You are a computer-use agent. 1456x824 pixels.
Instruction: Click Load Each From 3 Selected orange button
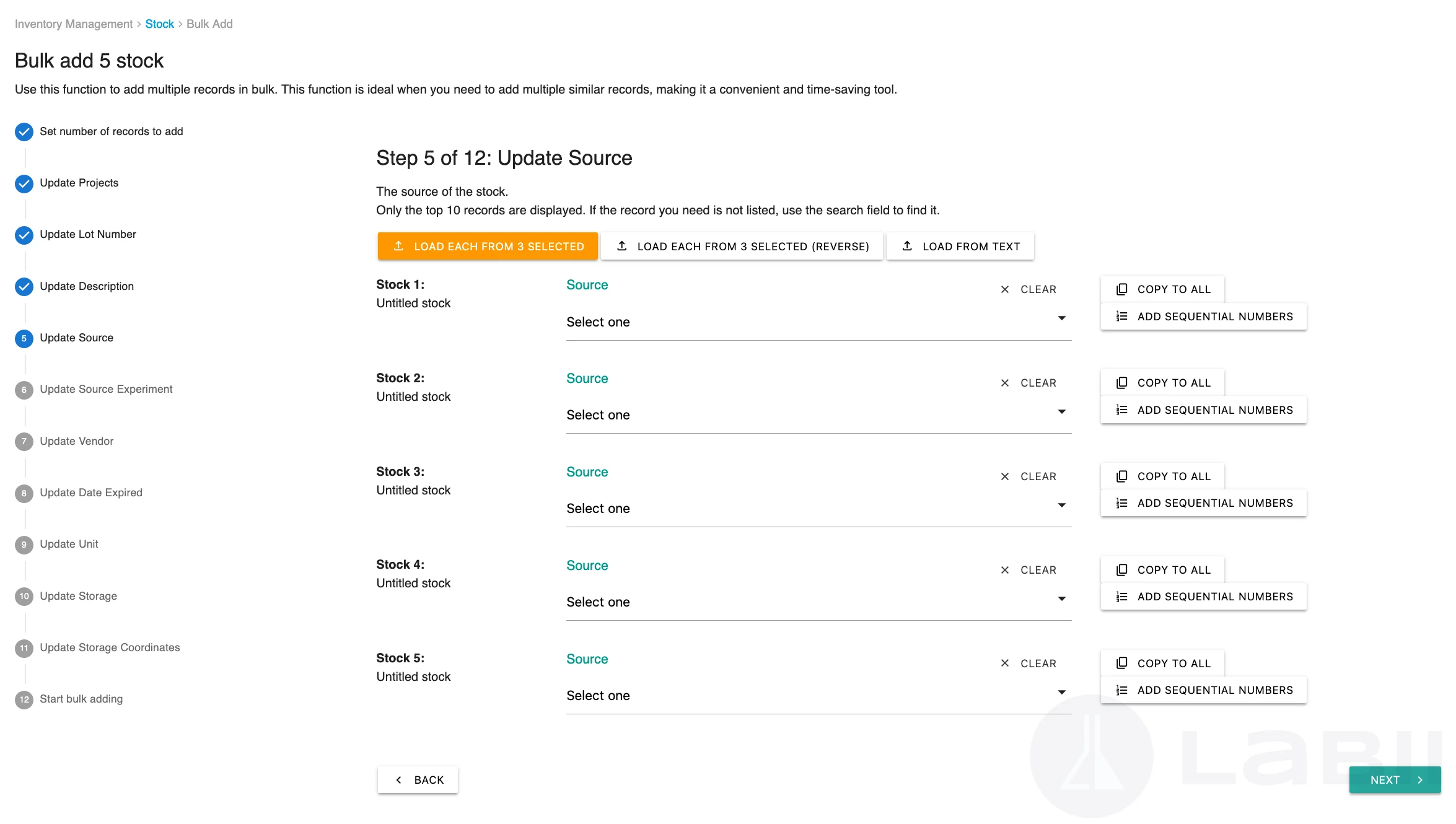(x=488, y=246)
